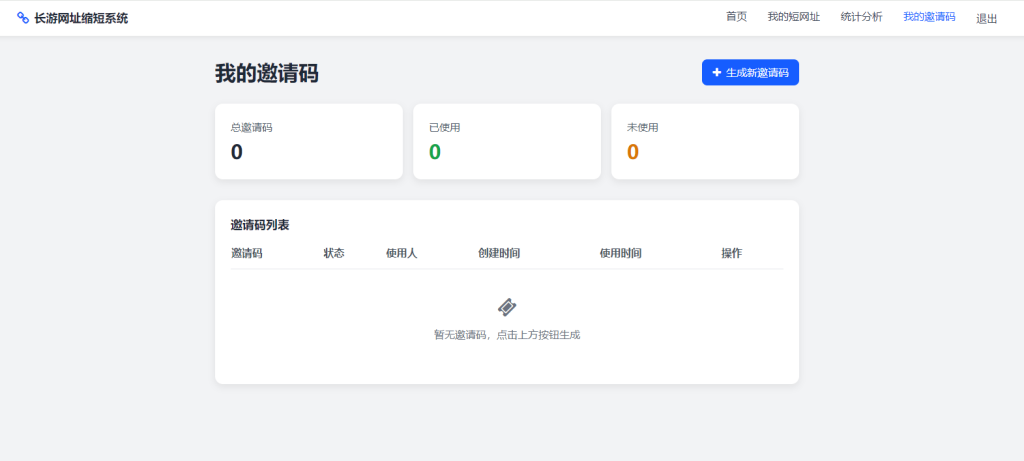Viewport: 1024px width, 461px height.
Task: Click the 操作 column header
Action: pyautogui.click(x=731, y=253)
